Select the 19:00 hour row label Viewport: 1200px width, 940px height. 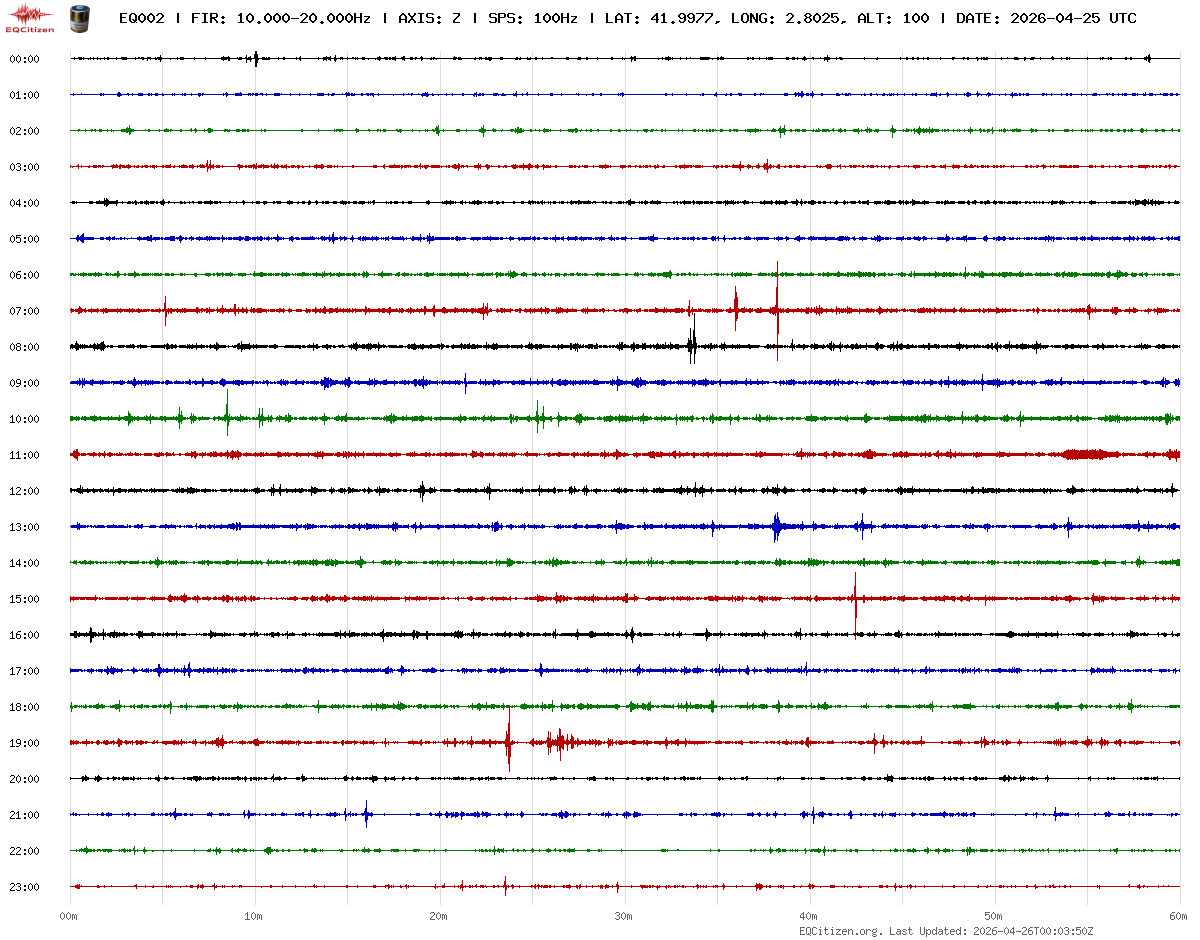click(x=24, y=743)
